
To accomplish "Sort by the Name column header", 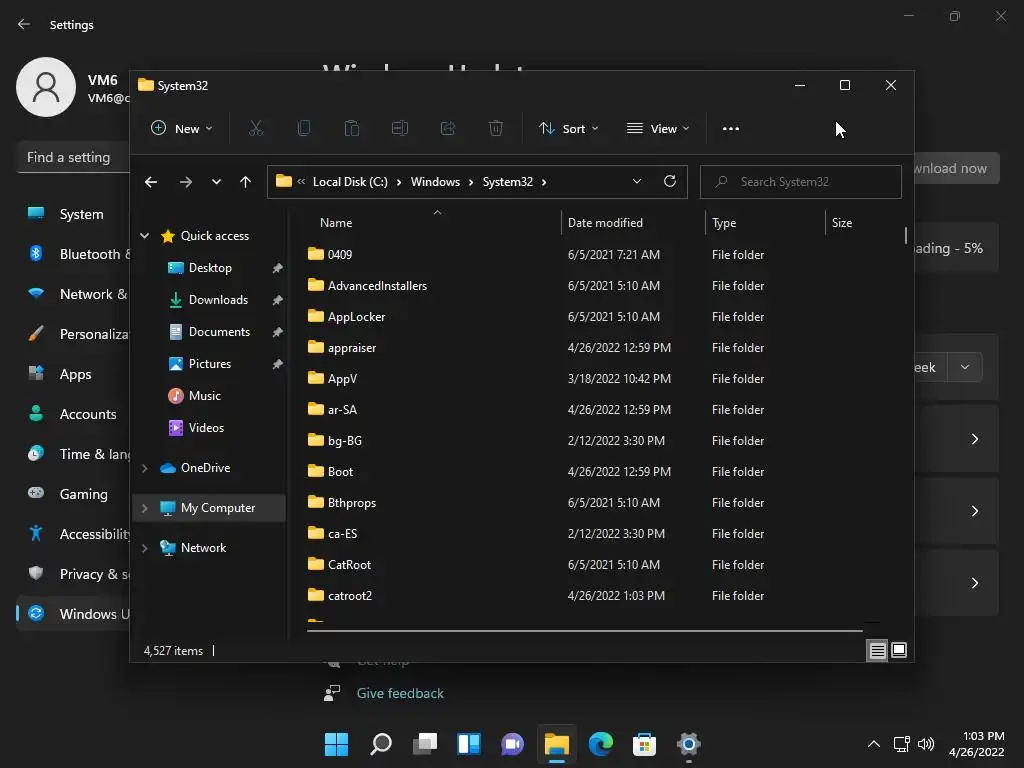I will click(x=434, y=223).
